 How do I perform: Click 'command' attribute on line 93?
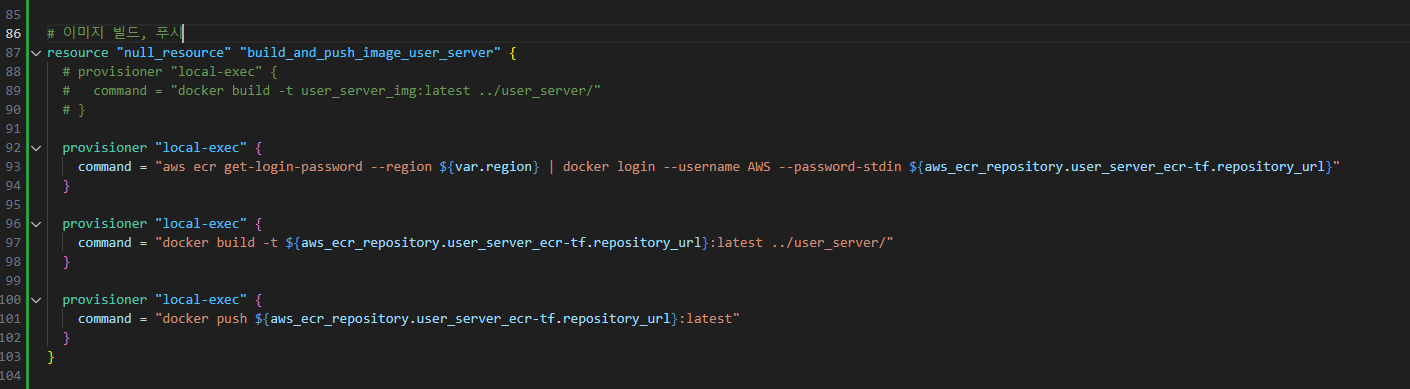click(x=105, y=166)
